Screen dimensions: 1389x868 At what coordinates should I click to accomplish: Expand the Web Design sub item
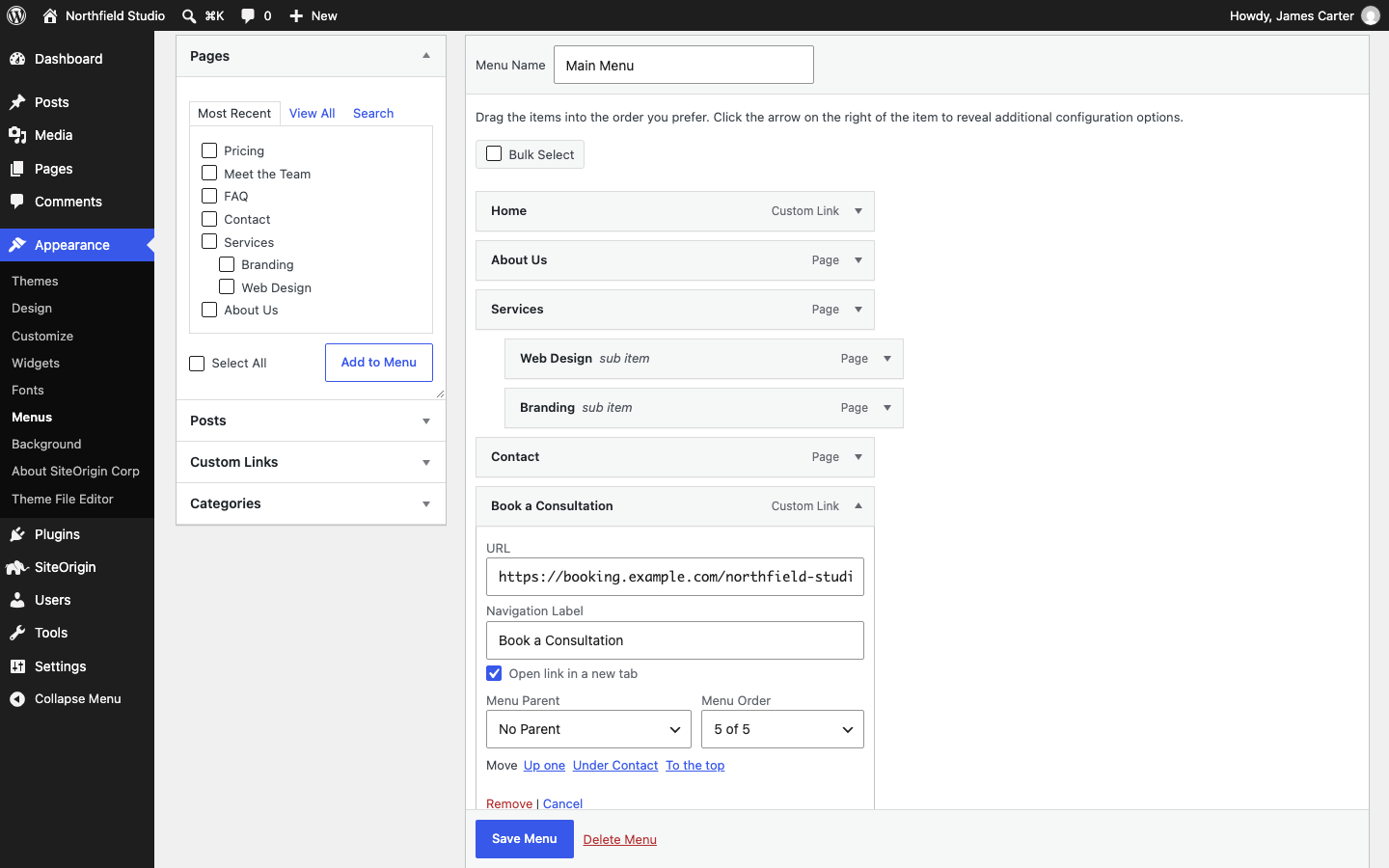pos(887,359)
